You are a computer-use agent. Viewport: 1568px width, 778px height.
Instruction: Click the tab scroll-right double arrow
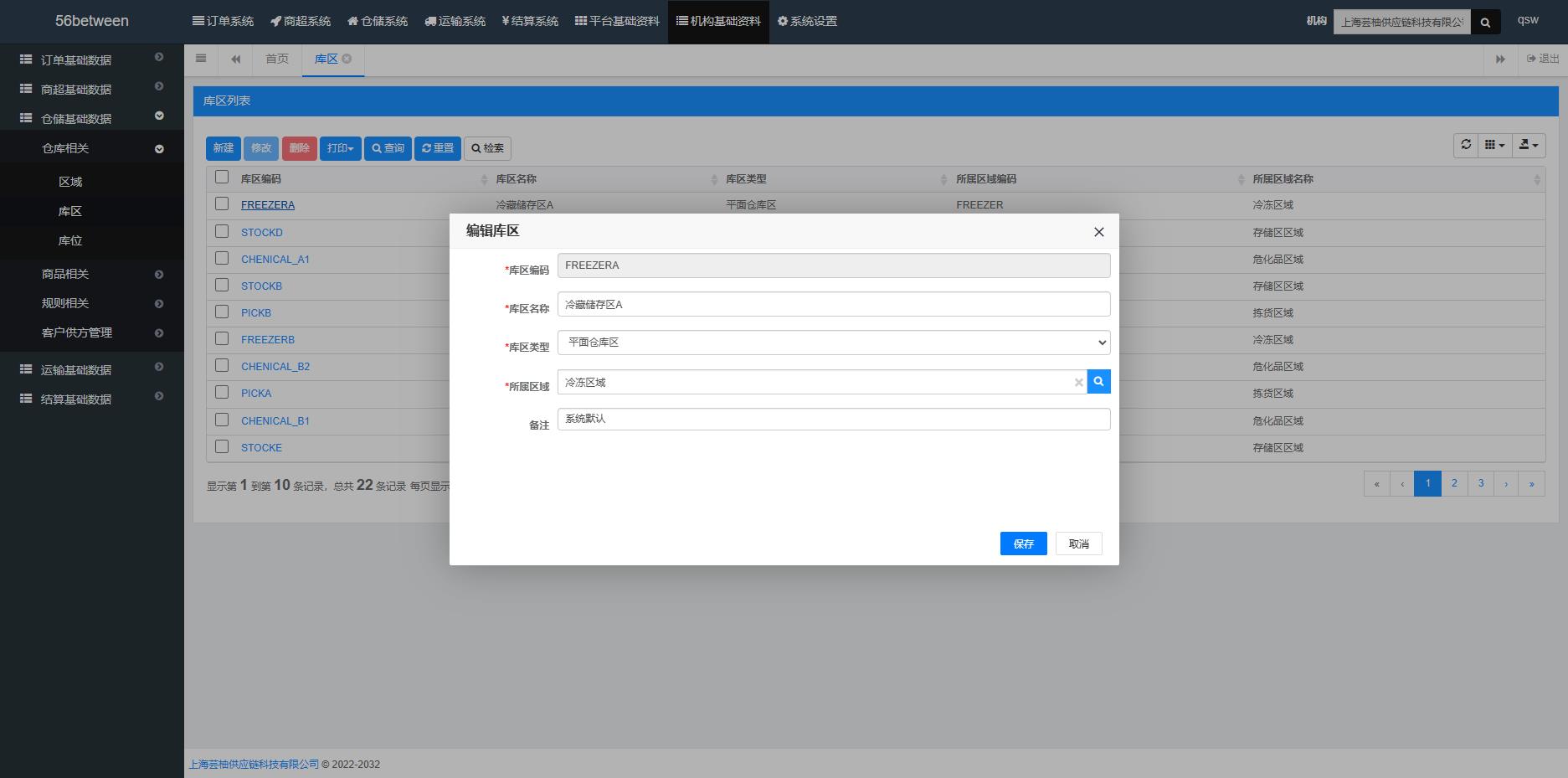[1500, 59]
